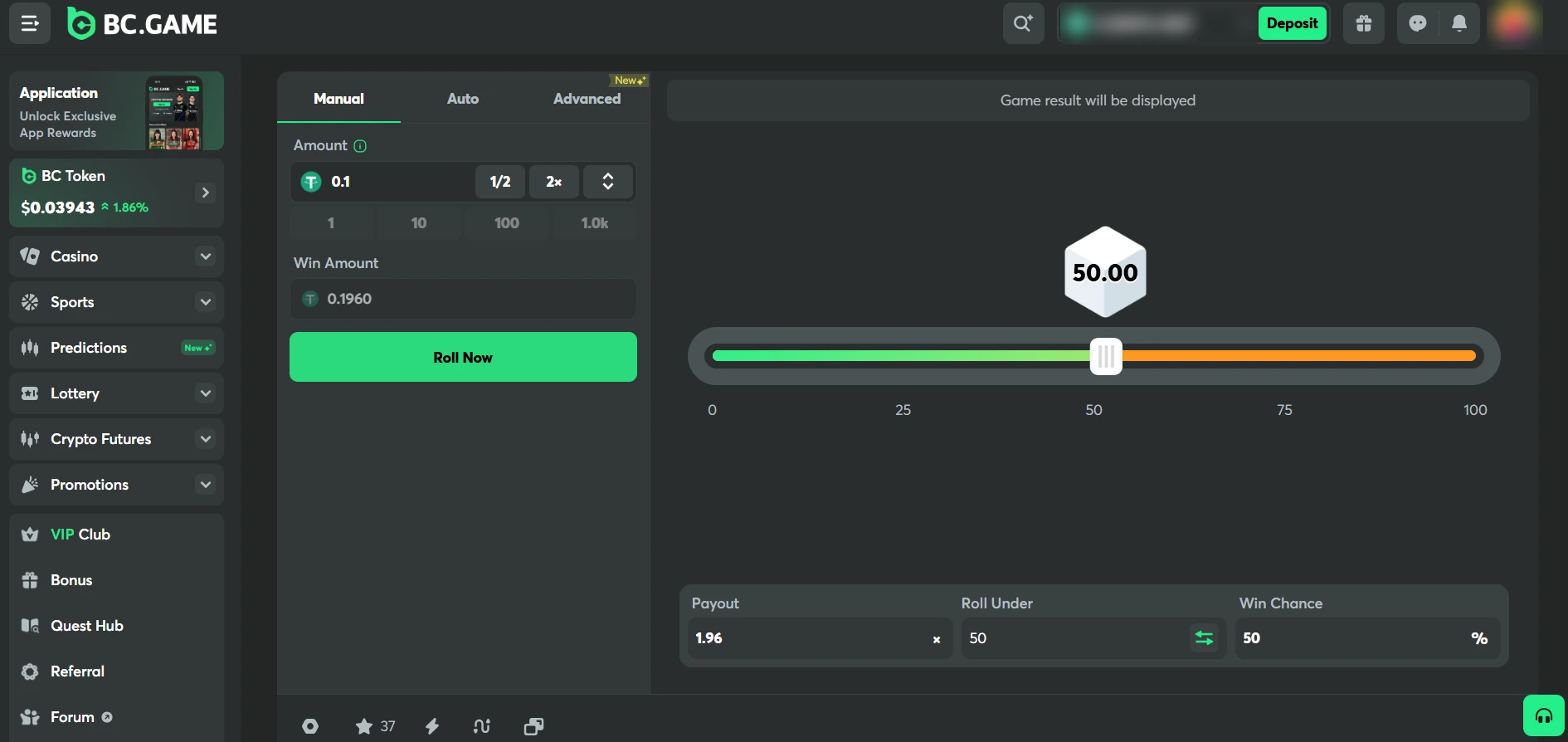This screenshot has width=1568, height=742.
Task: Set bet amount to 100 preset
Action: [507, 223]
